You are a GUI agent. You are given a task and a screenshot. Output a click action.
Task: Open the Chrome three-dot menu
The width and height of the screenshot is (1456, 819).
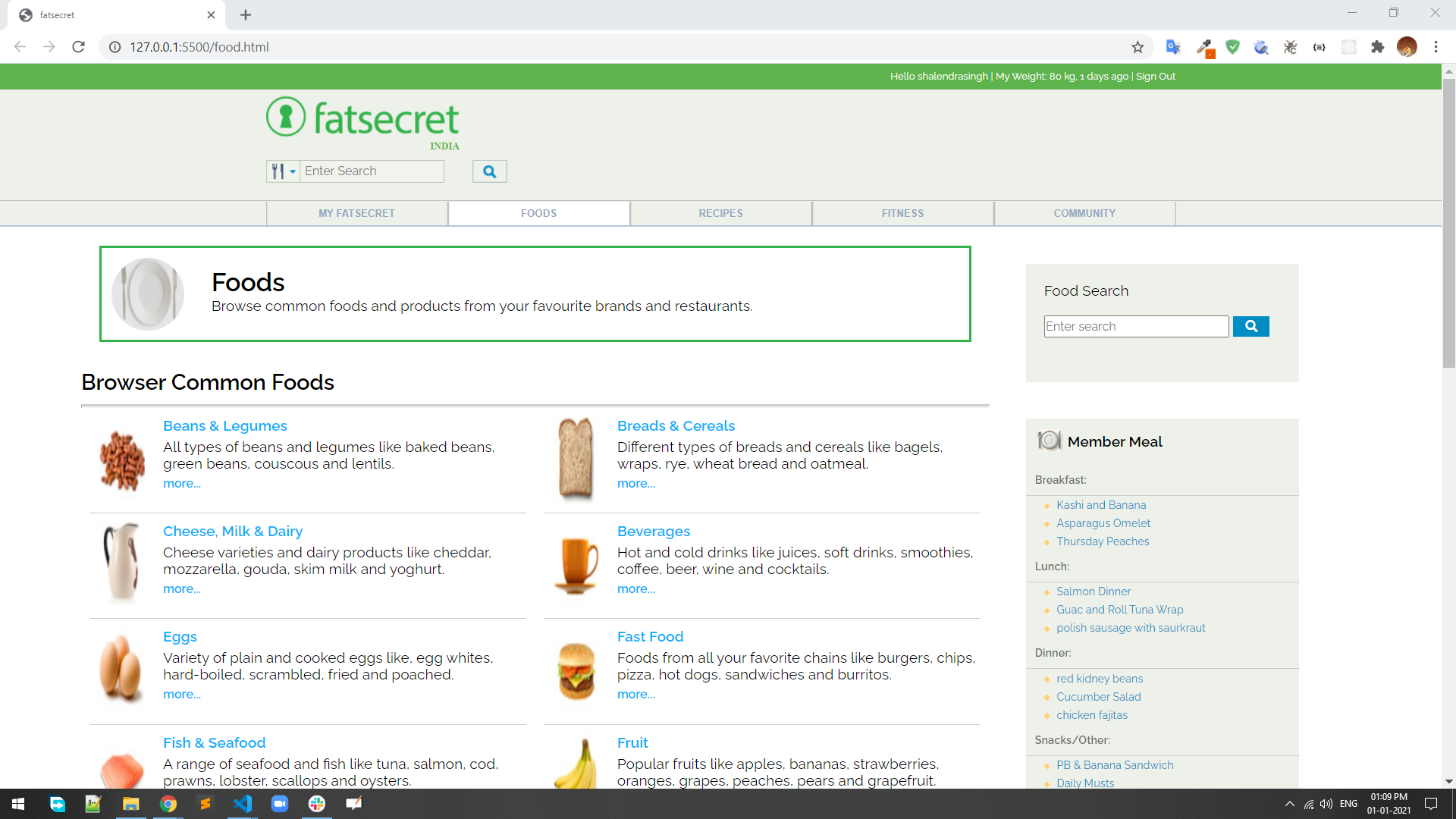(x=1436, y=47)
